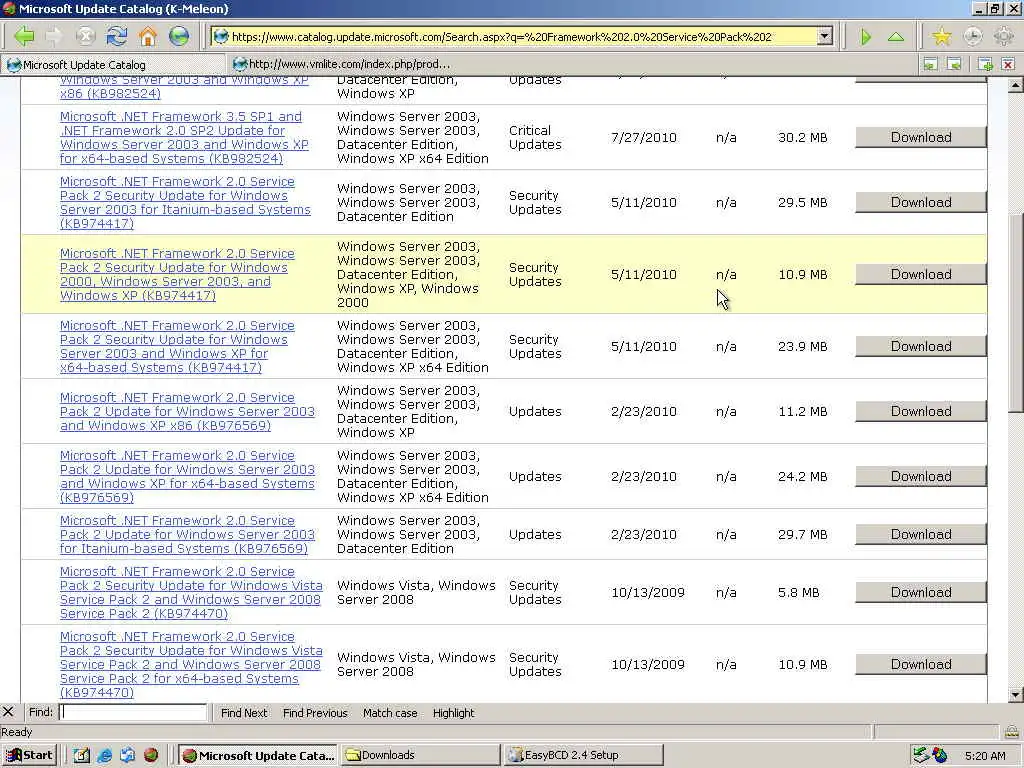The height and width of the screenshot is (768, 1024).
Task: Open KB974417 Itanium-based Systems link
Action: tap(185, 202)
